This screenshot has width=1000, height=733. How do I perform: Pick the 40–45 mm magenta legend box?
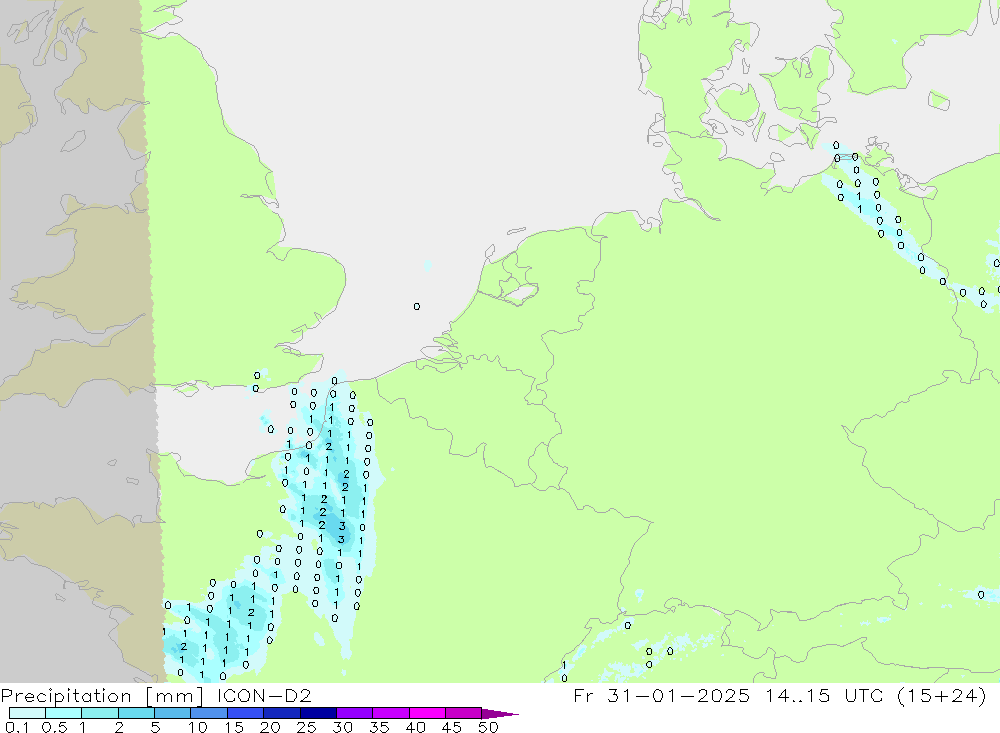pyautogui.click(x=427, y=713)
